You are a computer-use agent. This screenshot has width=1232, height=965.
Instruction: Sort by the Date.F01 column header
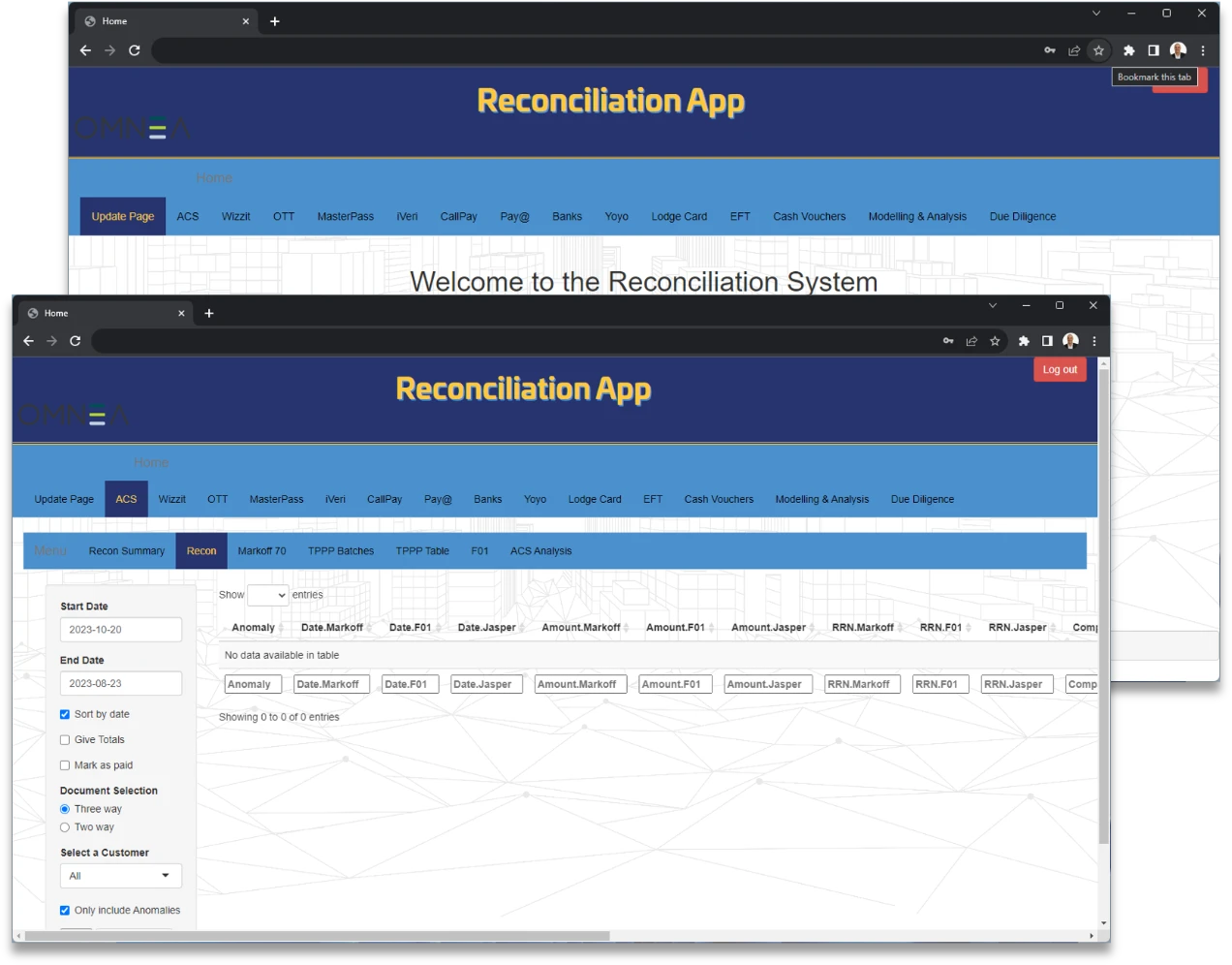tap(411, 628)
